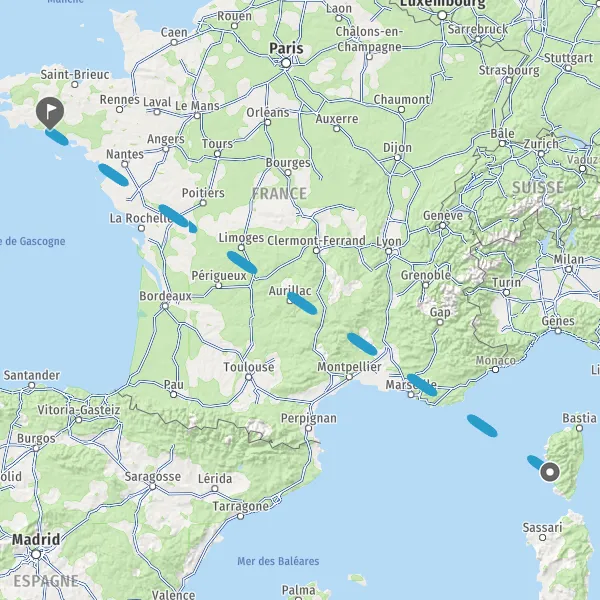600x600 pixels.
Task: Click the destination circle marker in Corsica
Action: coord(550,472)
